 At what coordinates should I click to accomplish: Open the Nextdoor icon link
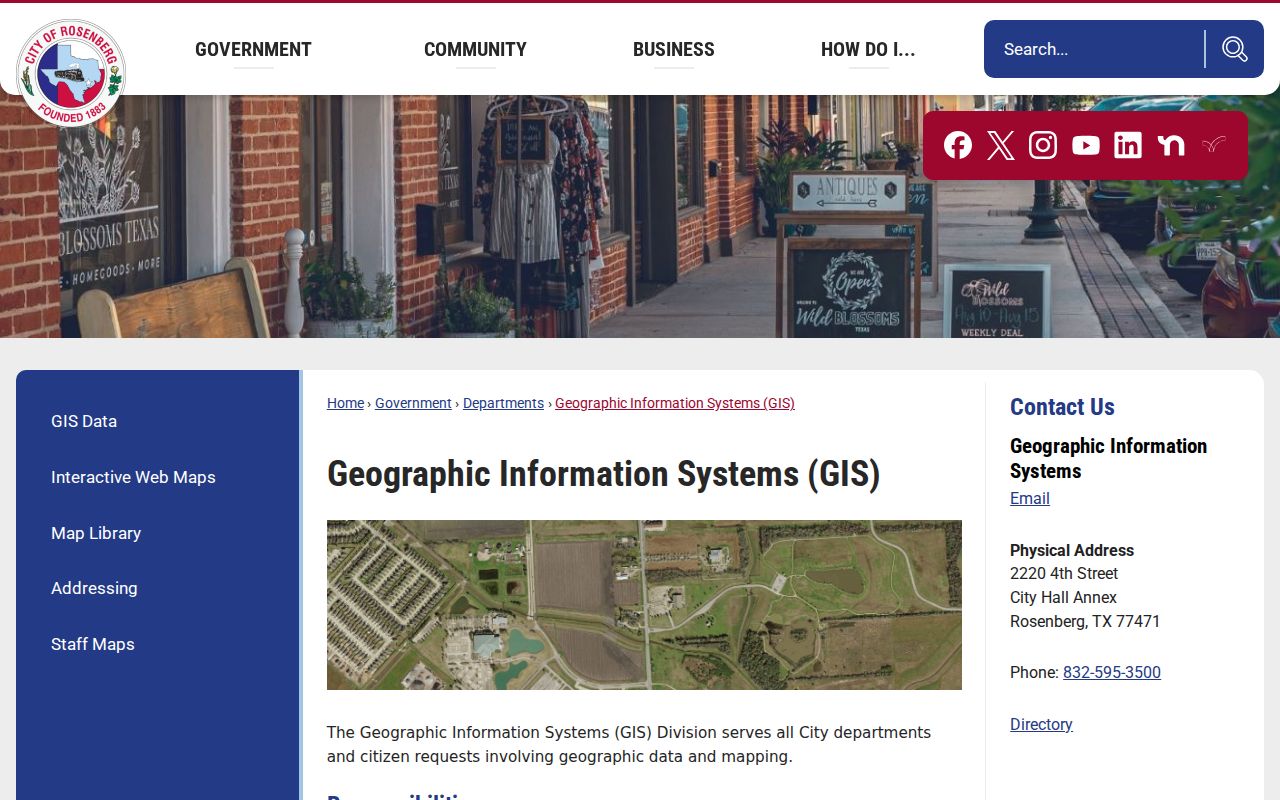(x=1171, y=145)
